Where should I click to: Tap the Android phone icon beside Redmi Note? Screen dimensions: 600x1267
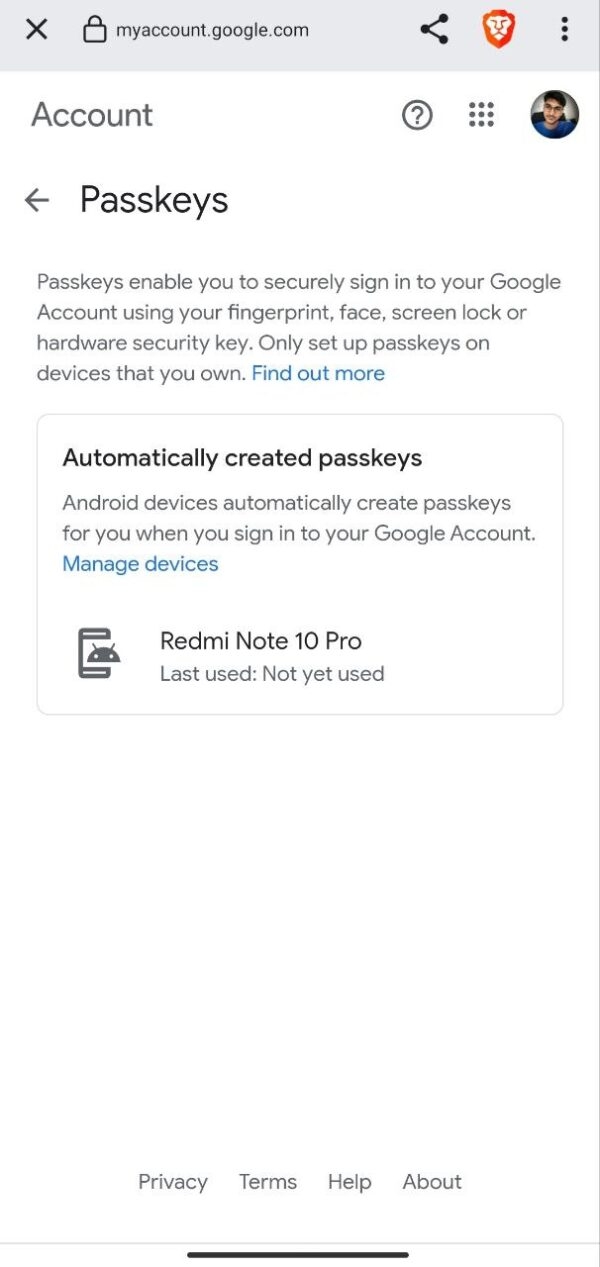[97, 653]
